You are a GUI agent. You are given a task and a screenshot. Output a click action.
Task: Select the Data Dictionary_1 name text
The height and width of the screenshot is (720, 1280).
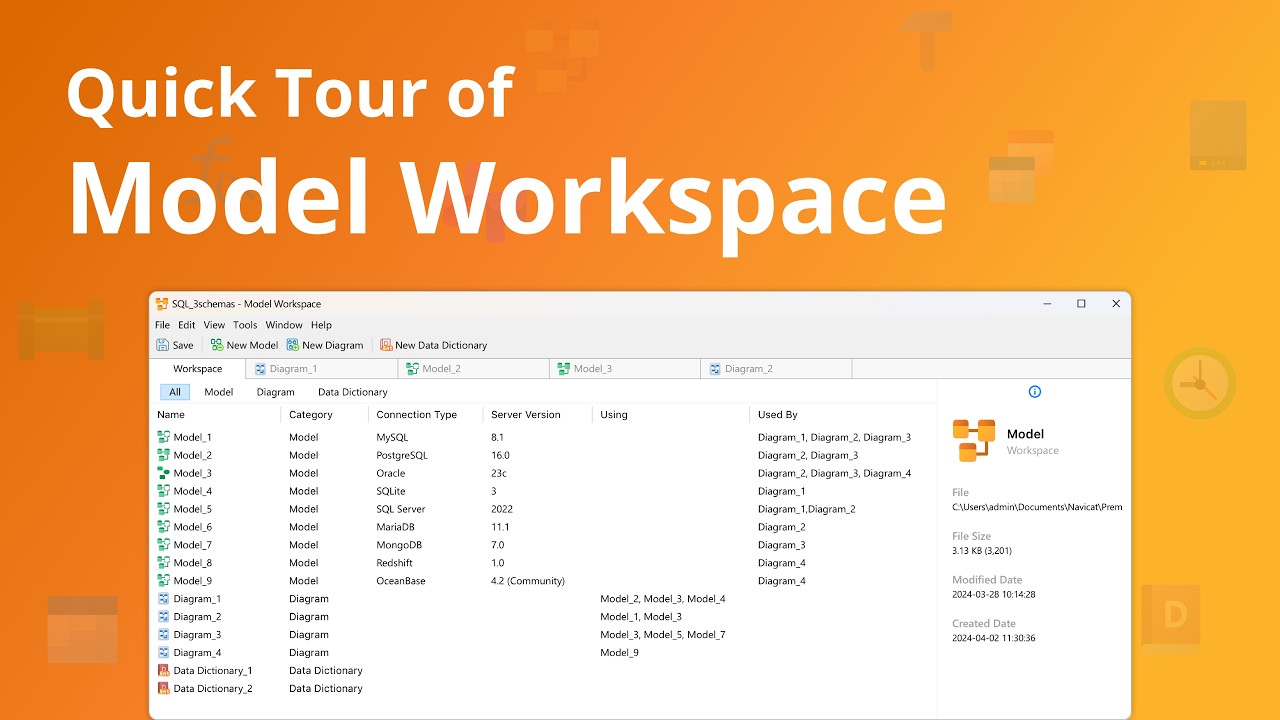[213, 671]
